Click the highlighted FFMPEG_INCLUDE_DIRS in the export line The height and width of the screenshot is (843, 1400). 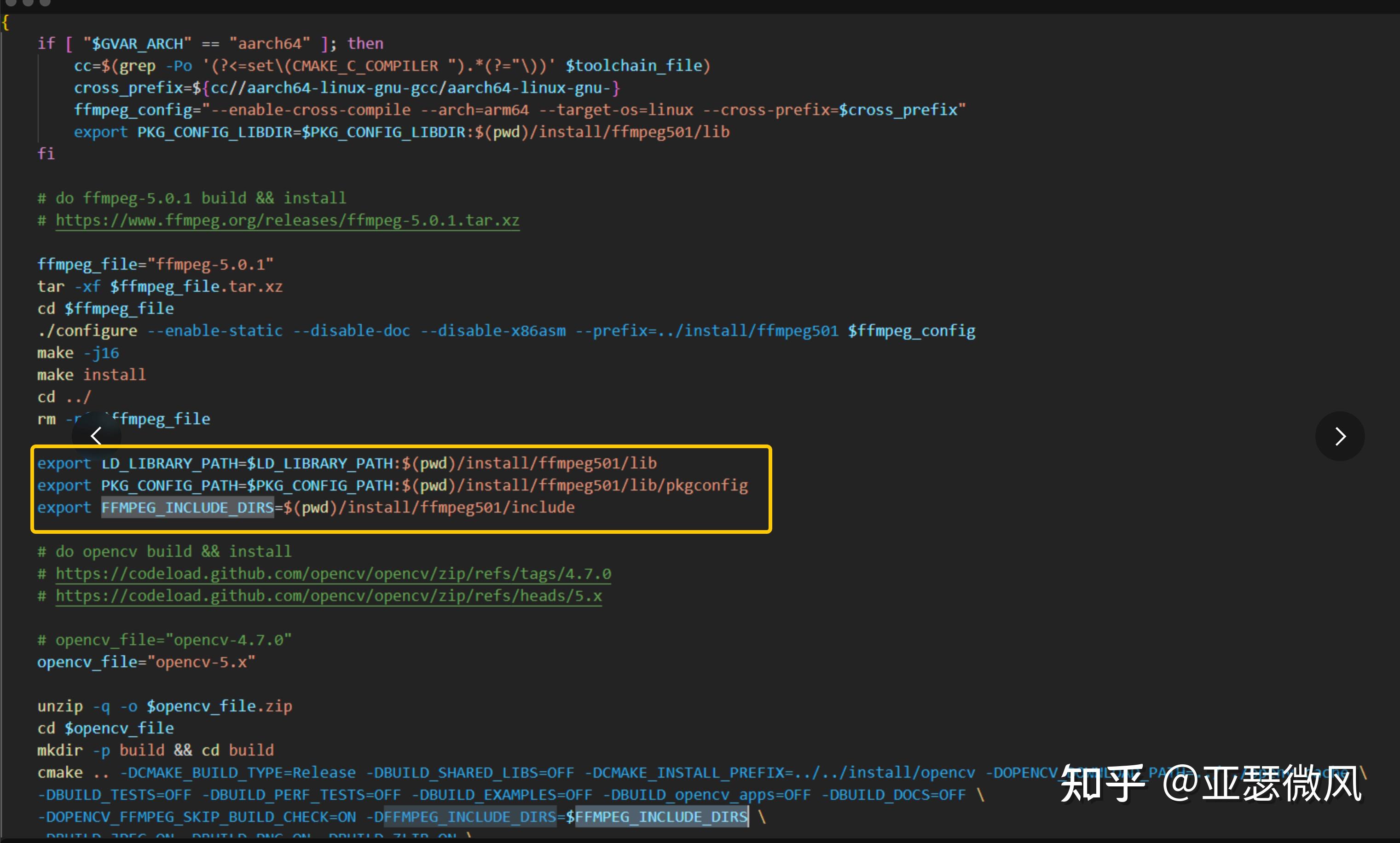(x=187, y=507)
